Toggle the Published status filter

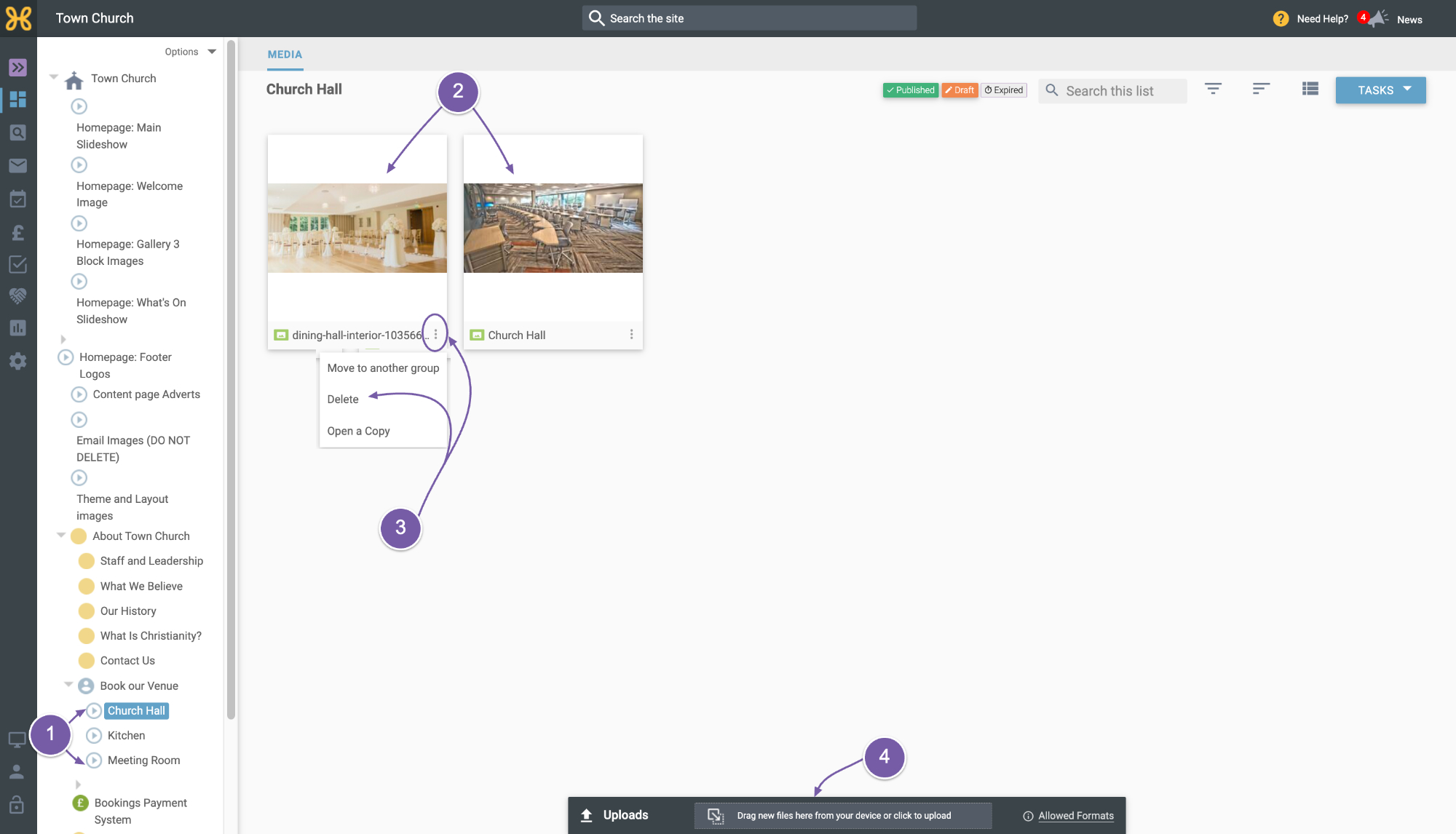point(910,90)
